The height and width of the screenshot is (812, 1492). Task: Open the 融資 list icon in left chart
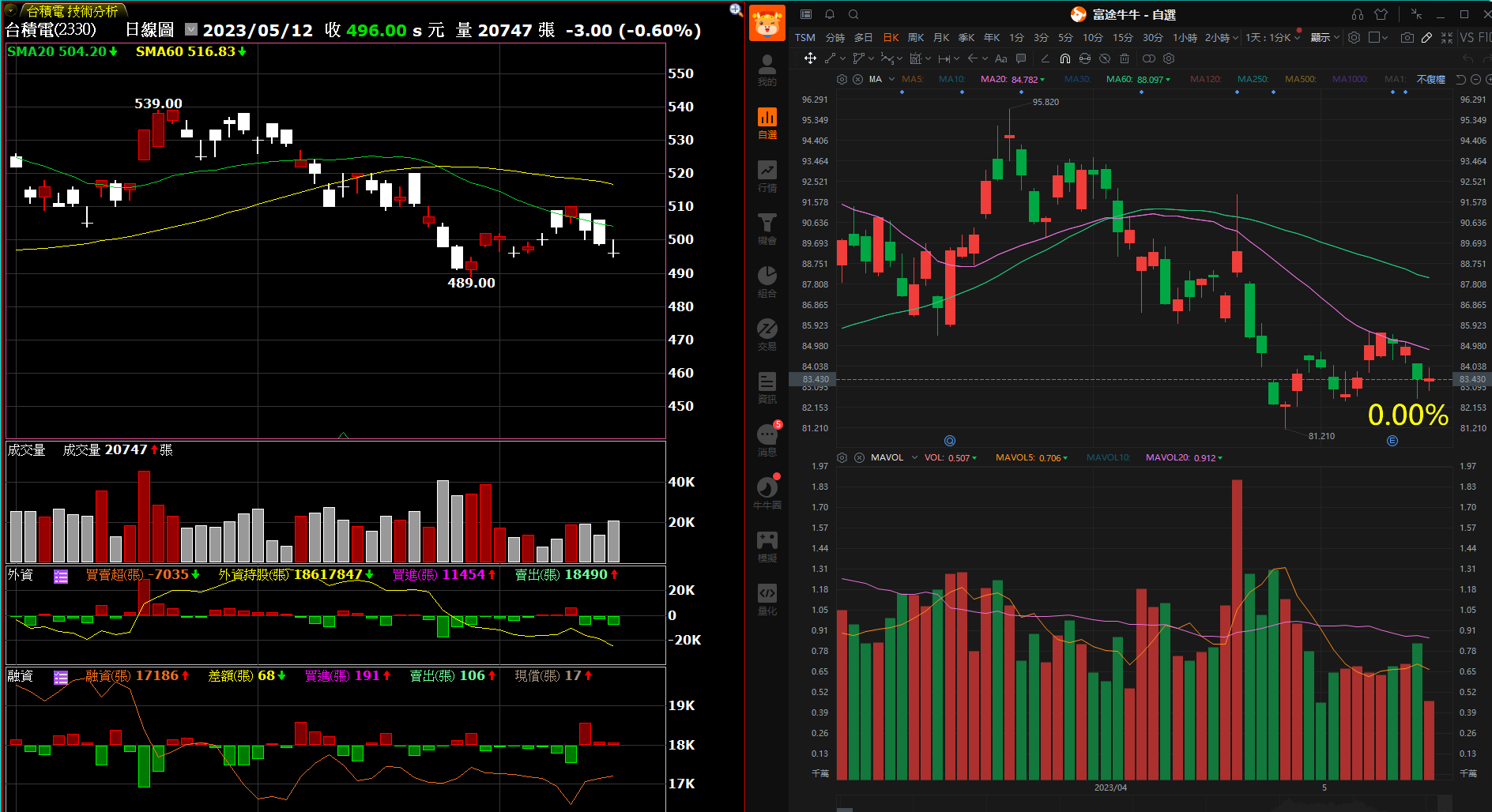[61, 677]
